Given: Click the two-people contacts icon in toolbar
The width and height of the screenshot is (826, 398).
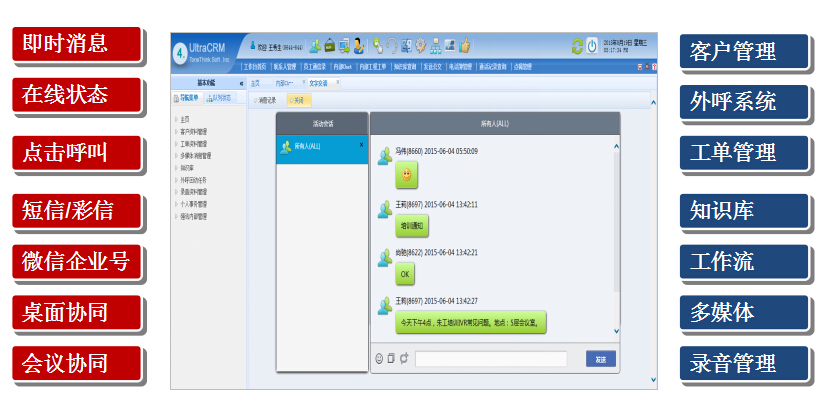Looking at the screenshot, I should pos(314,46).
